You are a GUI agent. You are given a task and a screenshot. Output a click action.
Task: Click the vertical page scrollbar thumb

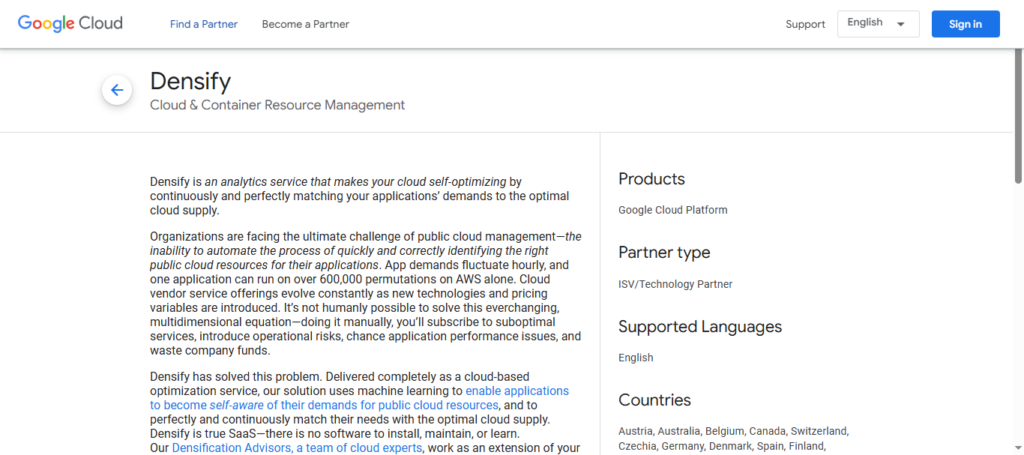click(1017, 120)
